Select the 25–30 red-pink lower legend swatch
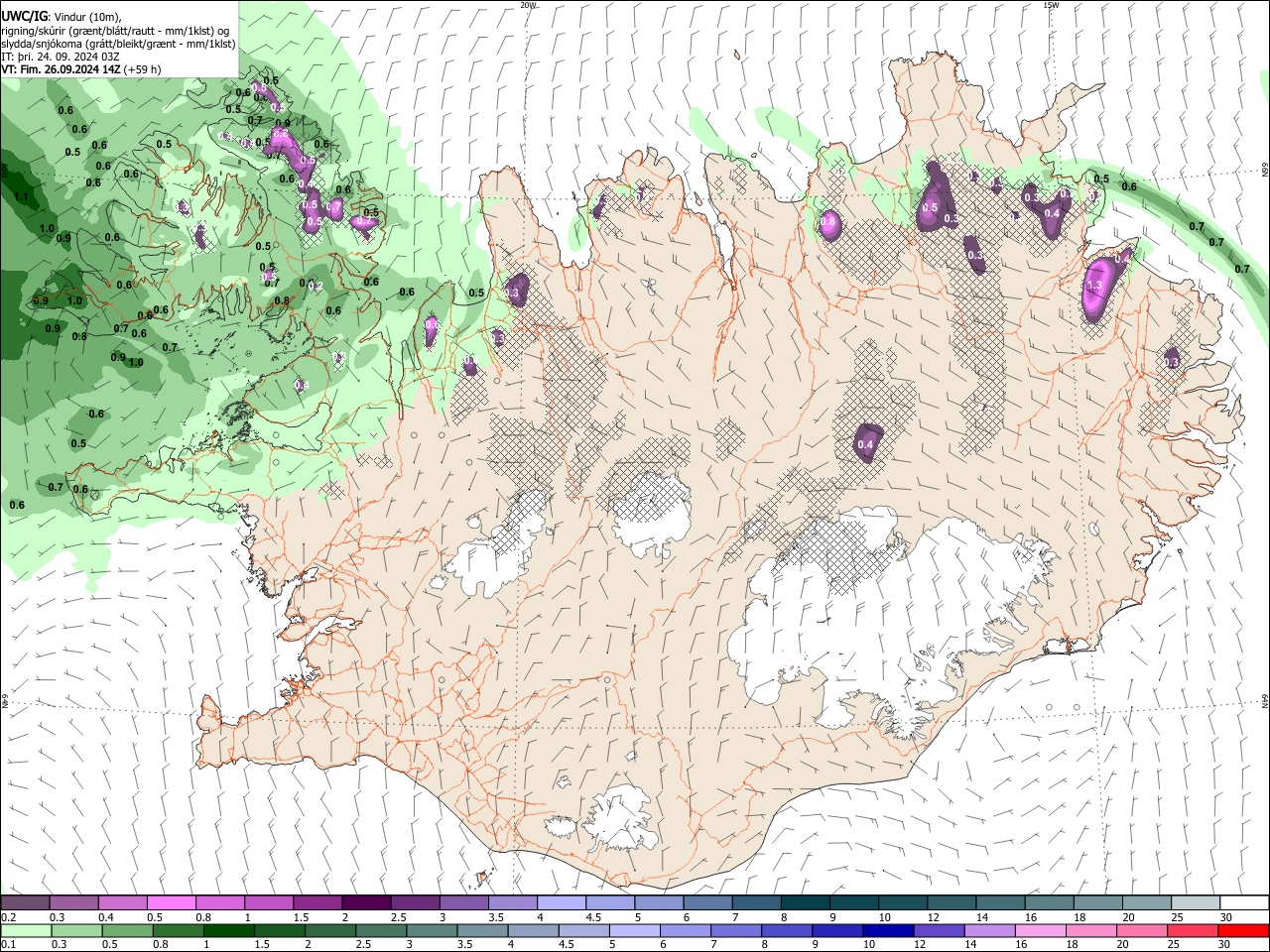 click(x=1193, y=931)
